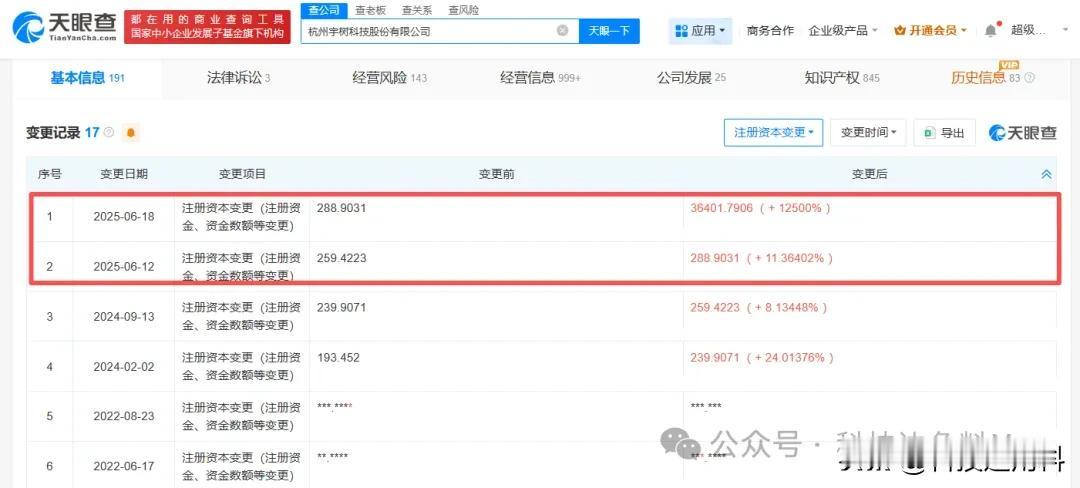Viewport: 1080px width, 488px height.
Task: Click the value 239.9071 (+24.01376%)
Action: click(x=762, y=358)
